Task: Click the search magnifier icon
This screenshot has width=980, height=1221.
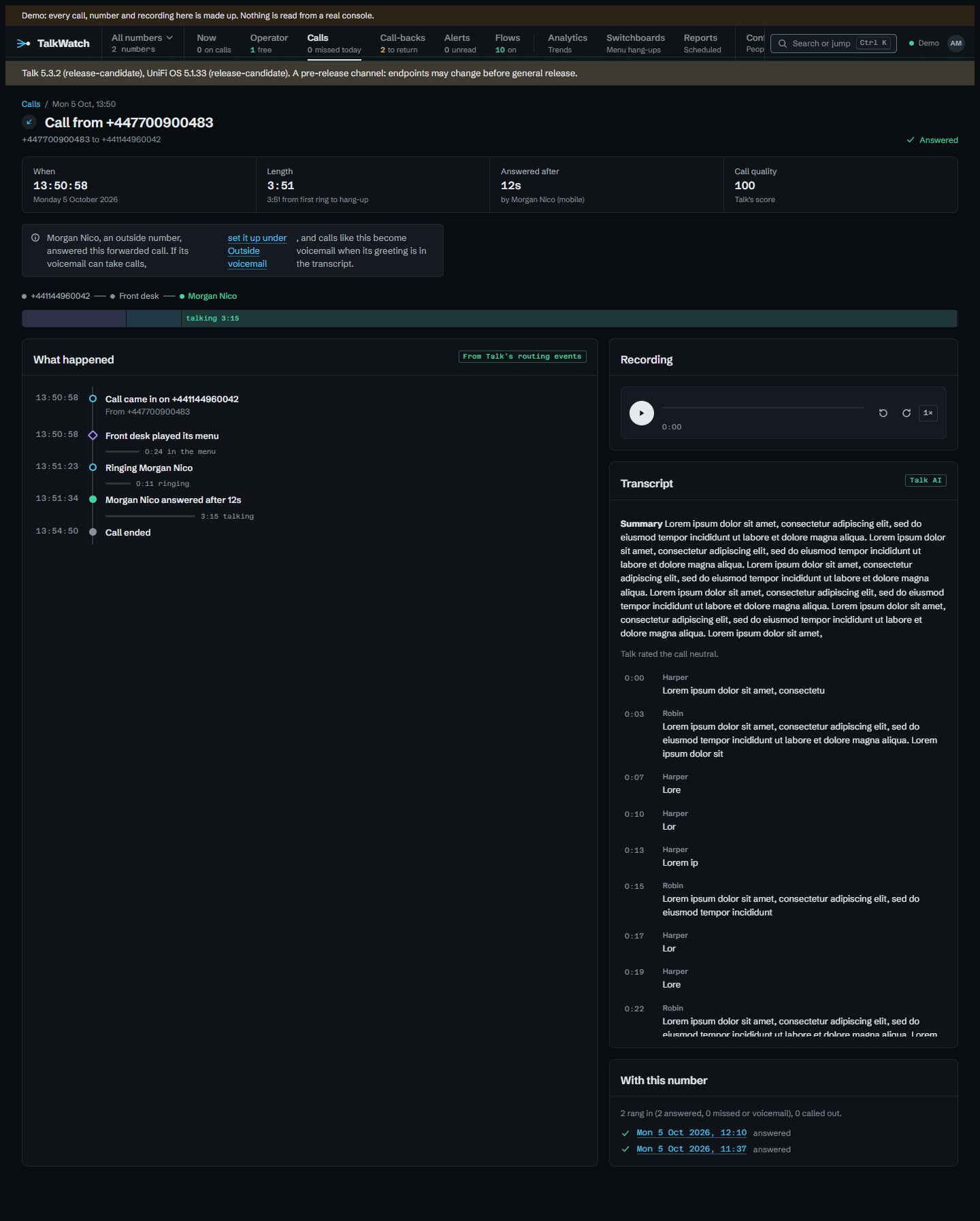Action: pos(783,44)
